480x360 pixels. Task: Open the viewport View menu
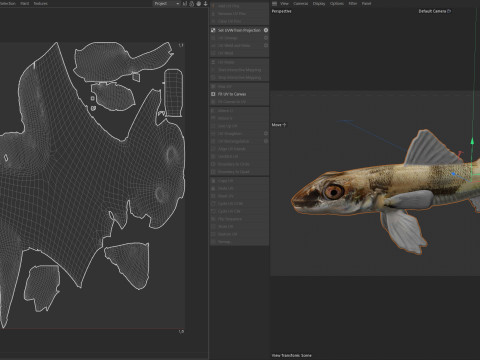[x=284, y=4]
